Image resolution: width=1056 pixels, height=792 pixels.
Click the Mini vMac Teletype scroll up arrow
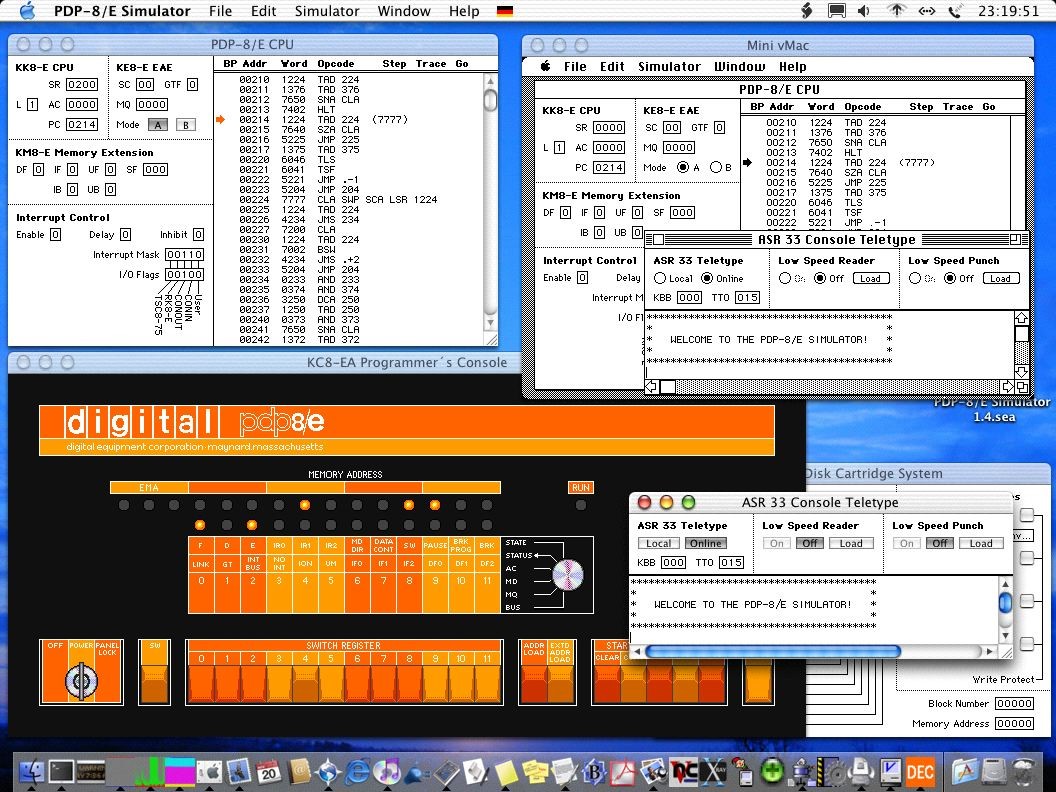click(x=1022, y=318)
